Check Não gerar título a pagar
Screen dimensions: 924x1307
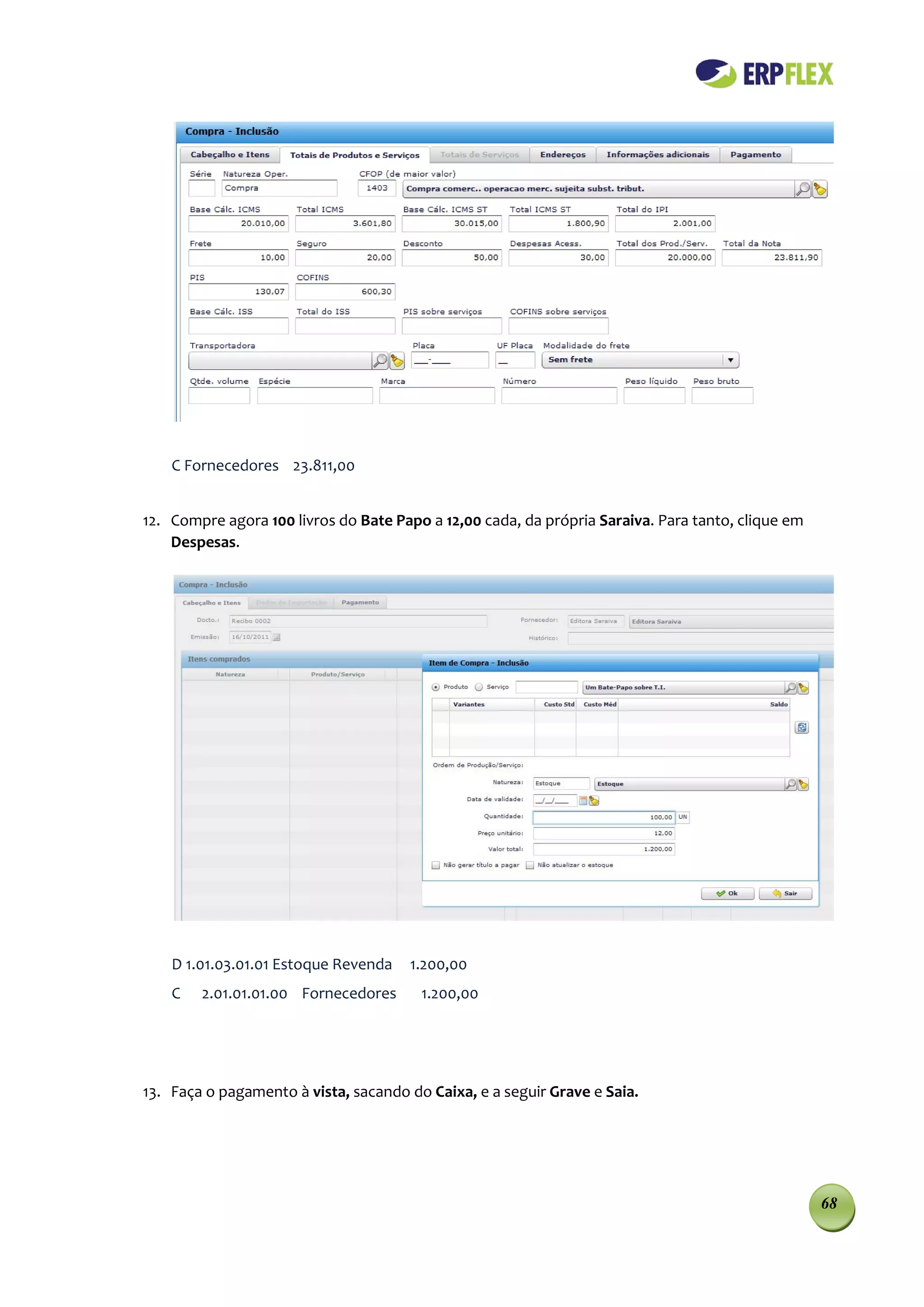[436, 865]
